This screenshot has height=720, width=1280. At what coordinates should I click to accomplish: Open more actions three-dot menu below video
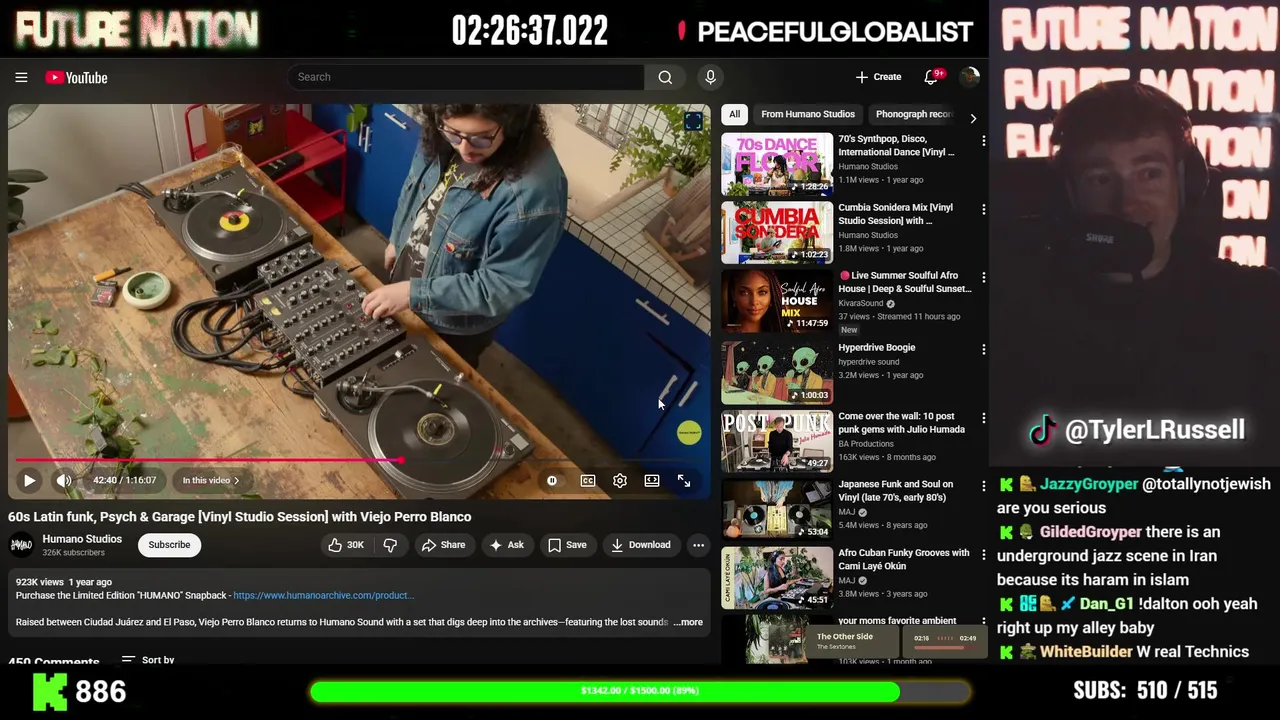698,545
